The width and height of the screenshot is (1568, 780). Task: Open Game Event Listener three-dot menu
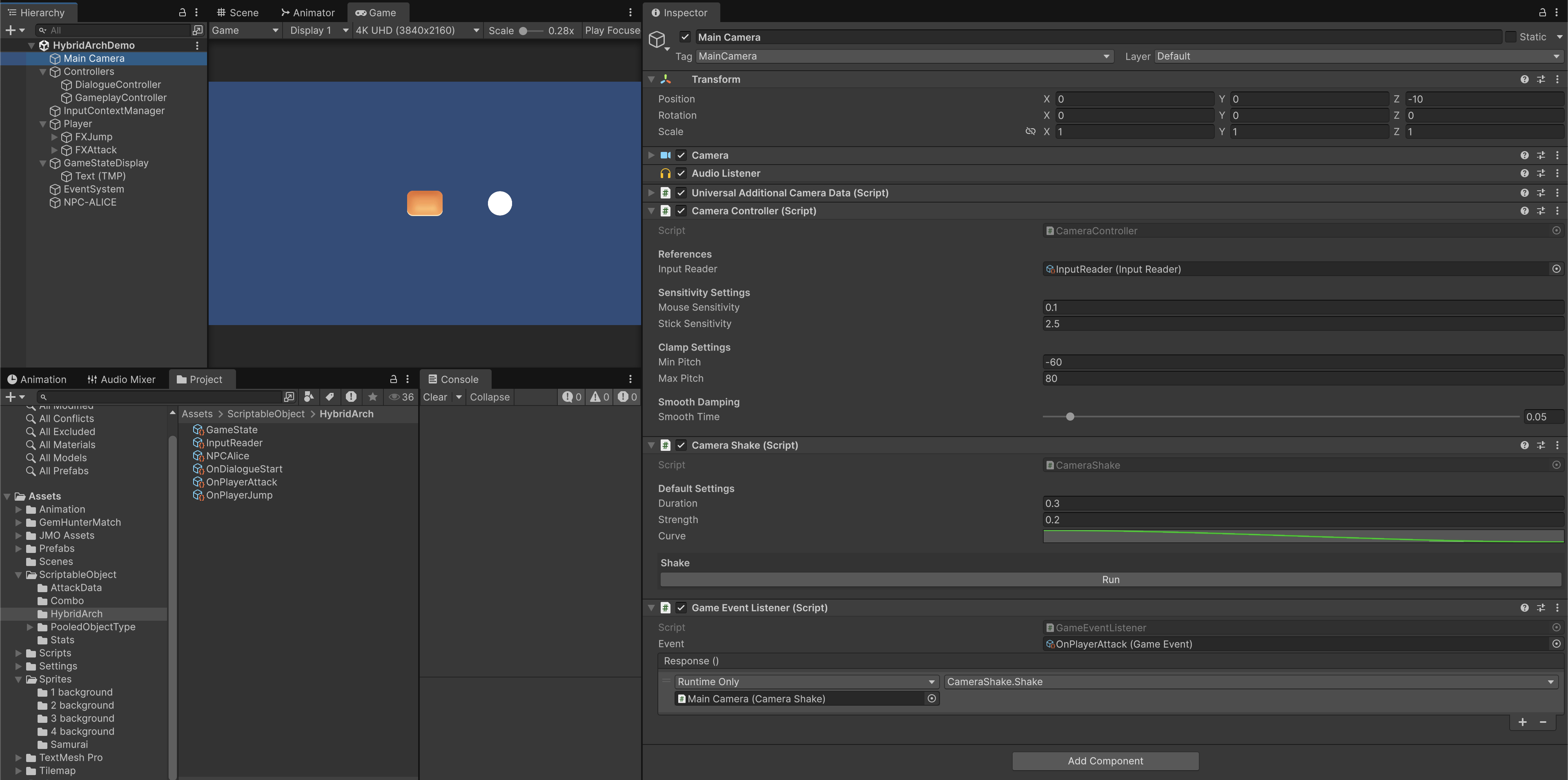tap(1557, 608)
